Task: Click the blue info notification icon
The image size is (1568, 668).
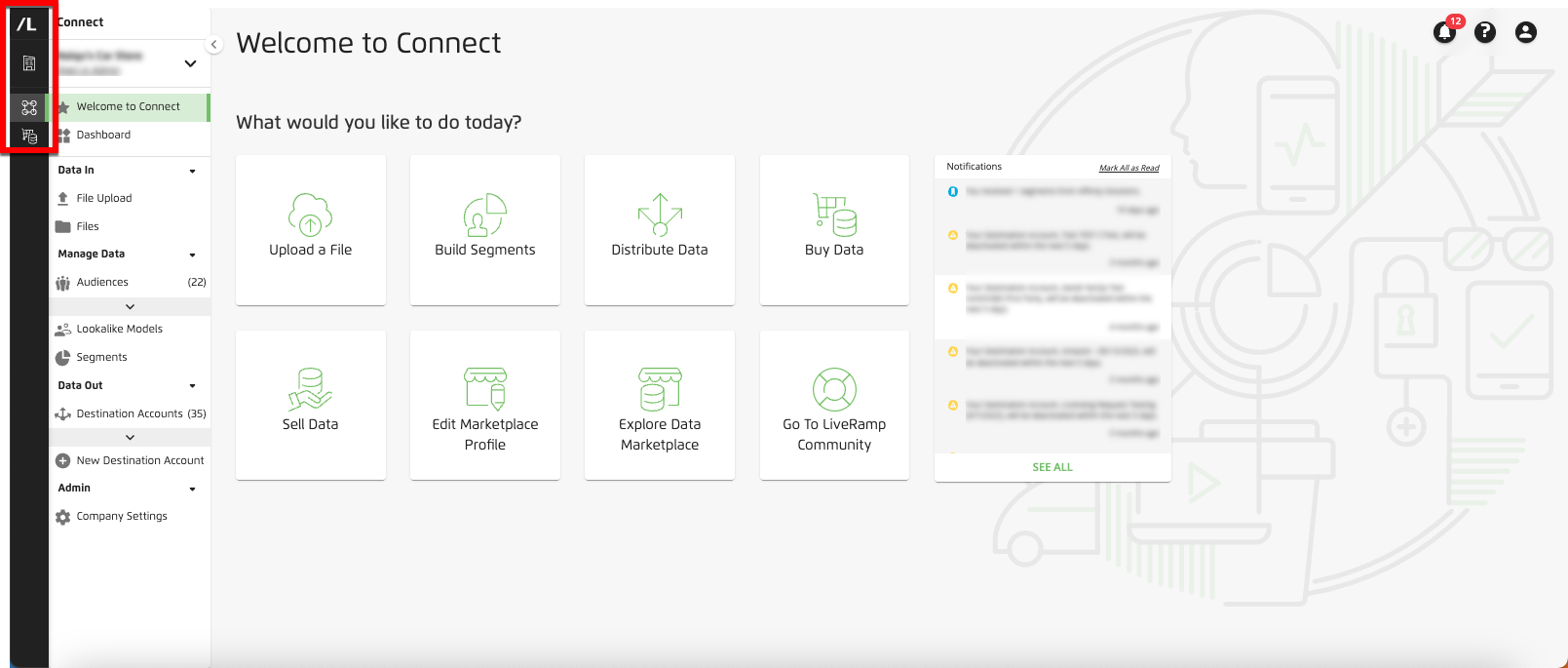Action: 953,191
